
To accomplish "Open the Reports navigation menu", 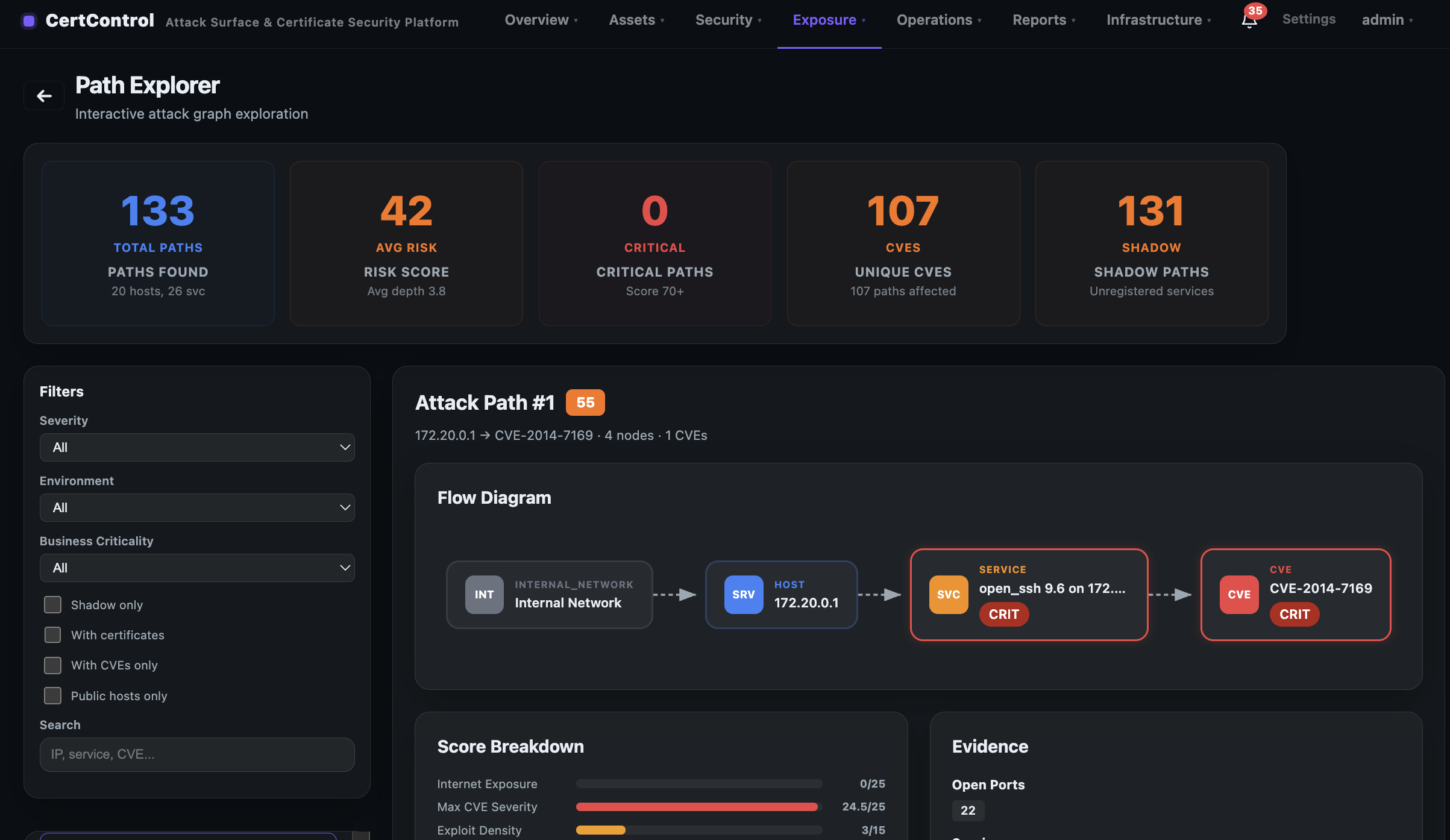I will pyautogui.click(x=1043, y=20).
